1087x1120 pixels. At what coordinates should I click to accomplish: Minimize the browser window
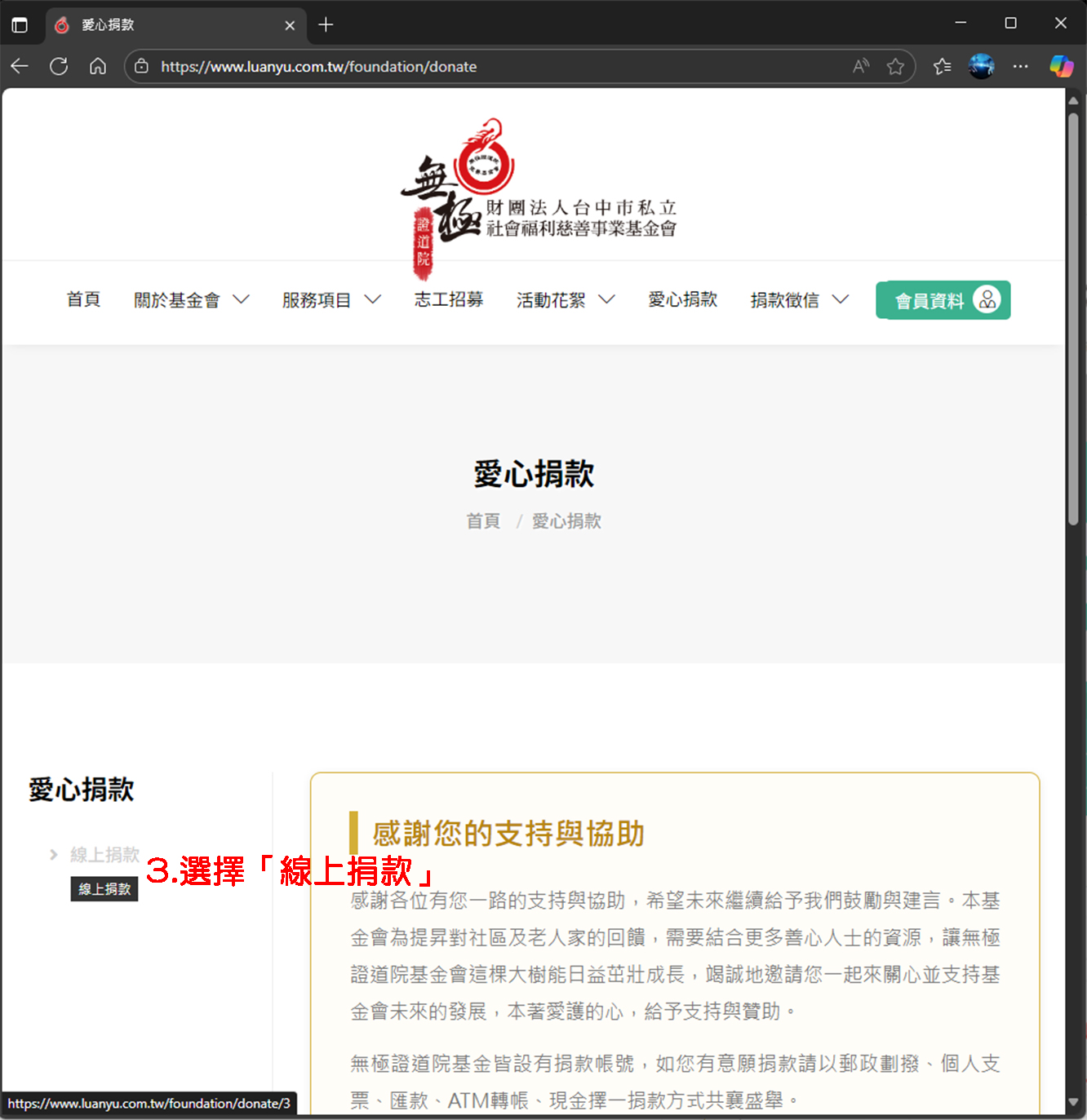pyautogui.click(x=961, y=23)
